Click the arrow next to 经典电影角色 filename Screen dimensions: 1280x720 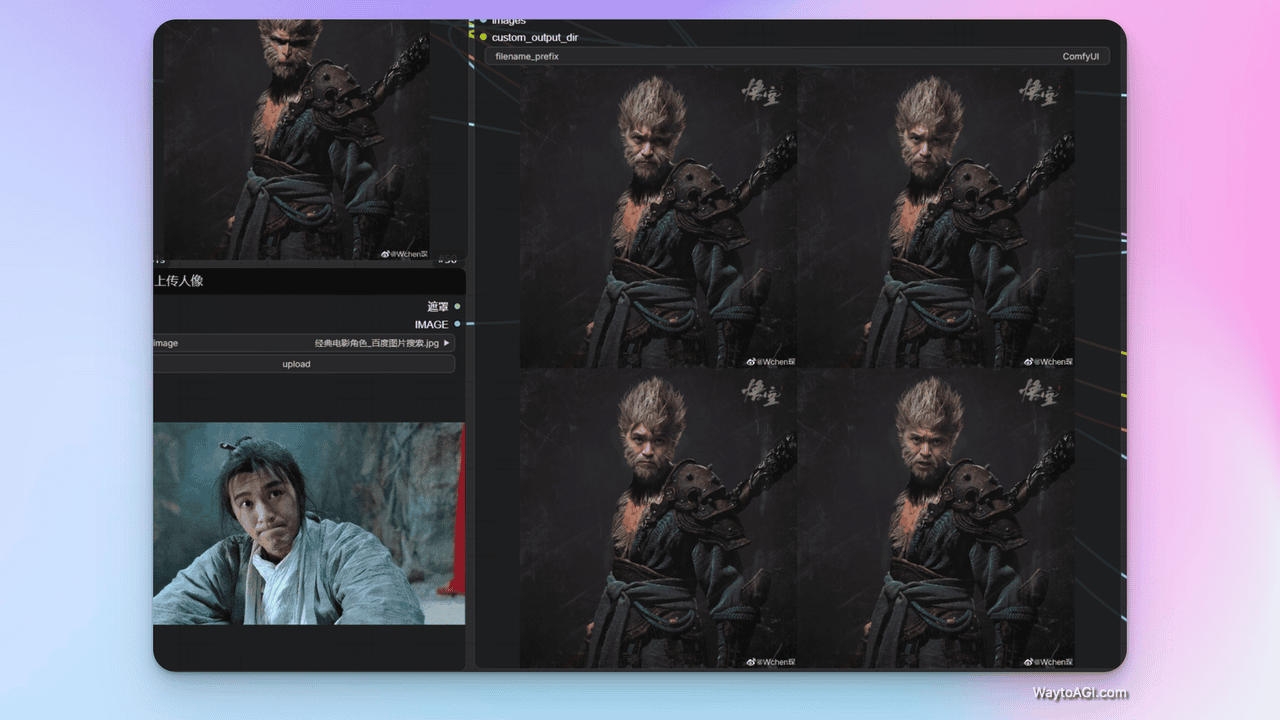(x=447, y=343)
